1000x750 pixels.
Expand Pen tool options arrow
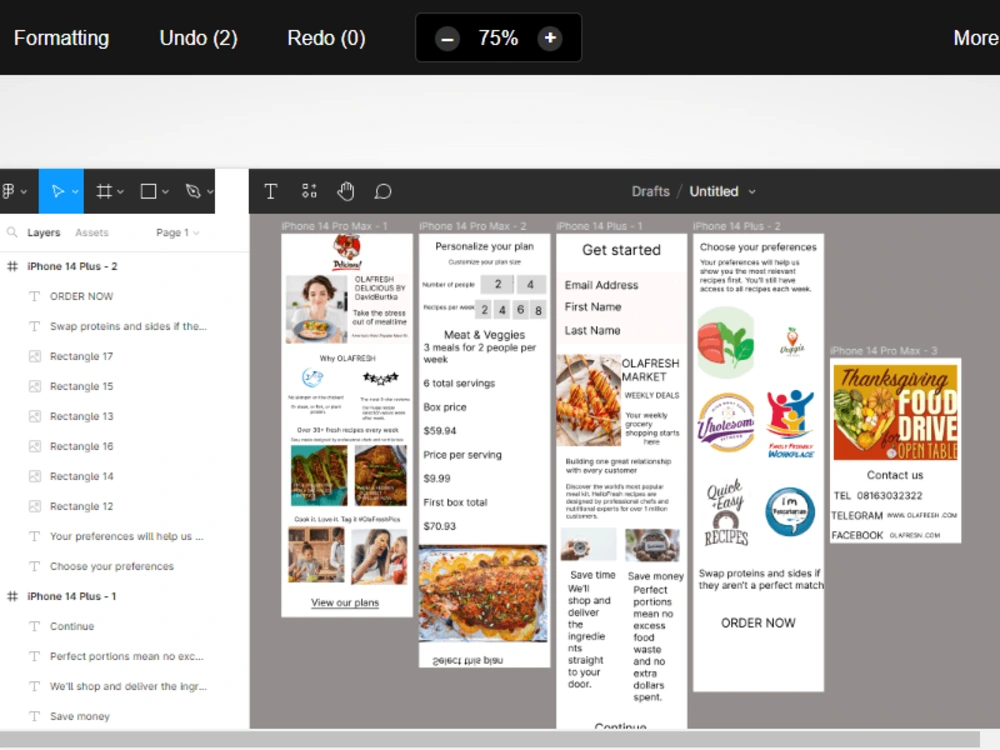(209, 191)
